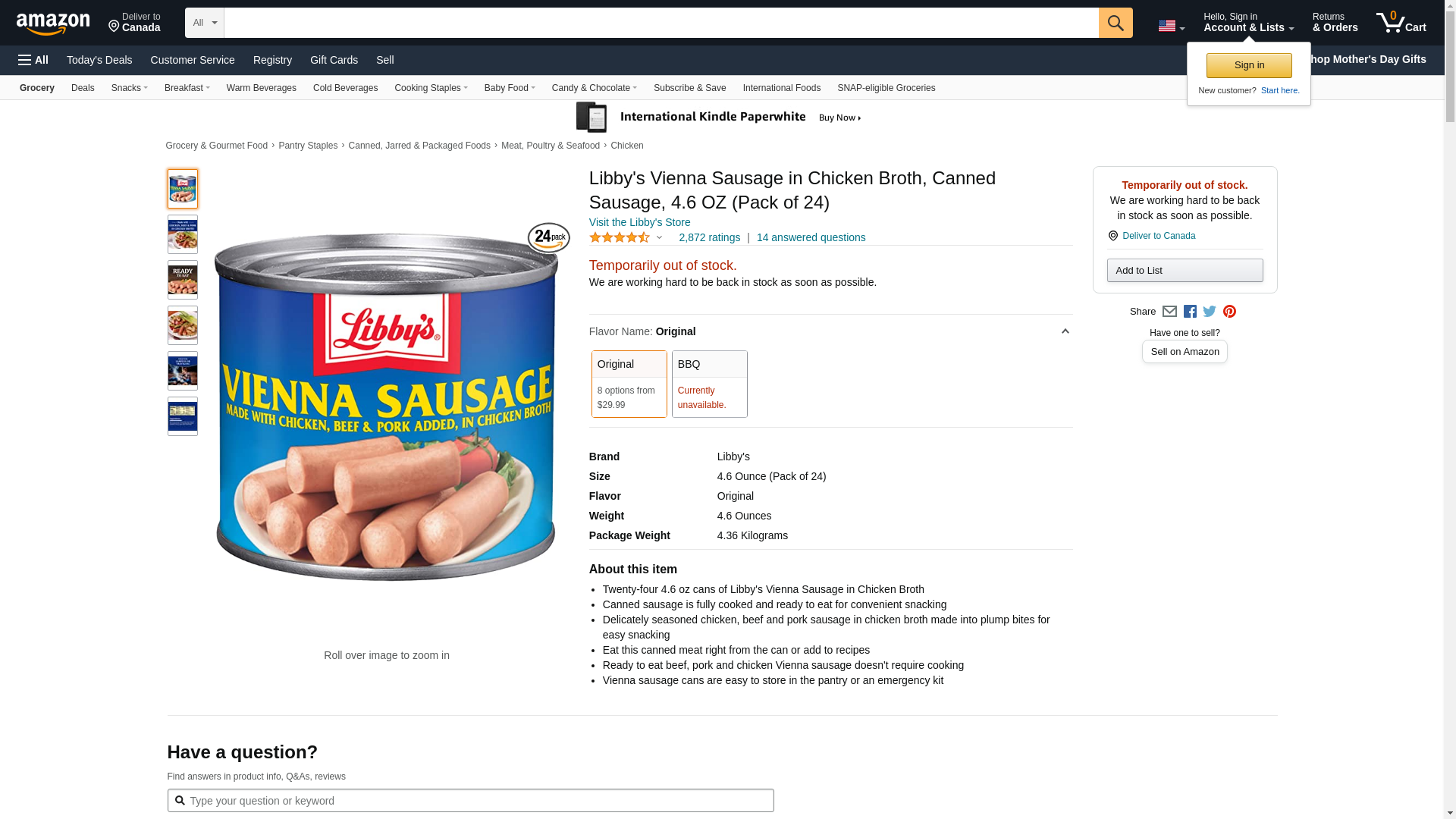Select the BBQ flavor option
The image size is (1456, 819).
pos(709,384)
